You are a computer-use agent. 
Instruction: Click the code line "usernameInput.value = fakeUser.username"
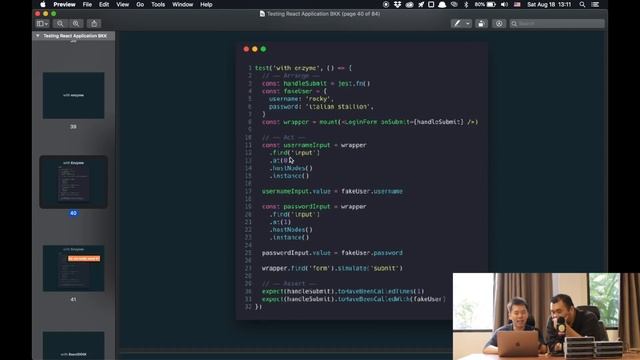click(332, 191)
